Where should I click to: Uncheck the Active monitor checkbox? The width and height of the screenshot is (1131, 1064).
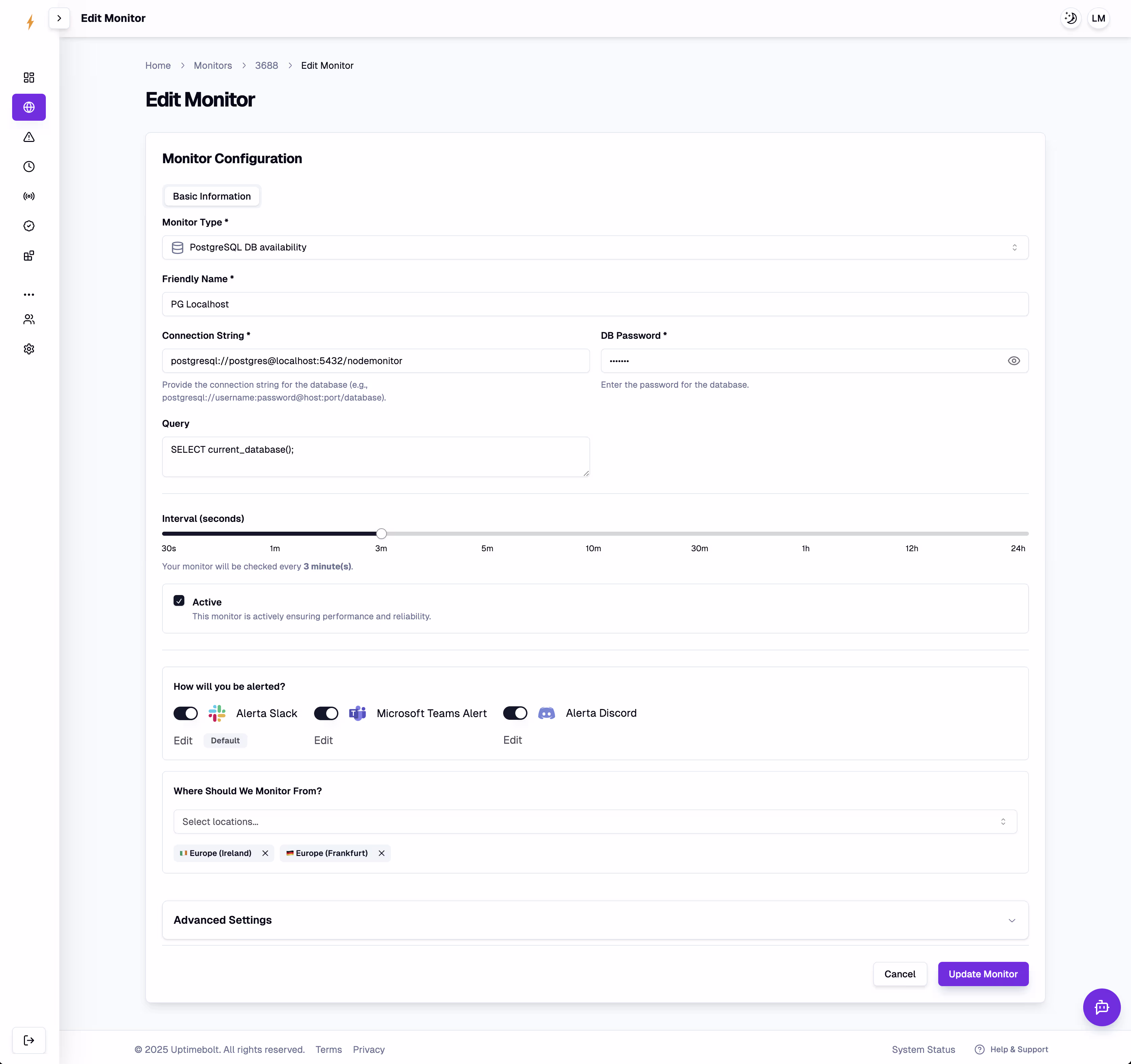pos(179,601)
